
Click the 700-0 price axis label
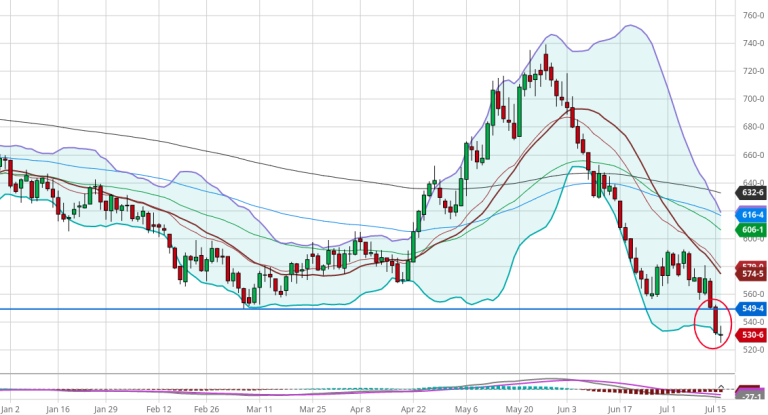(752, 99)
